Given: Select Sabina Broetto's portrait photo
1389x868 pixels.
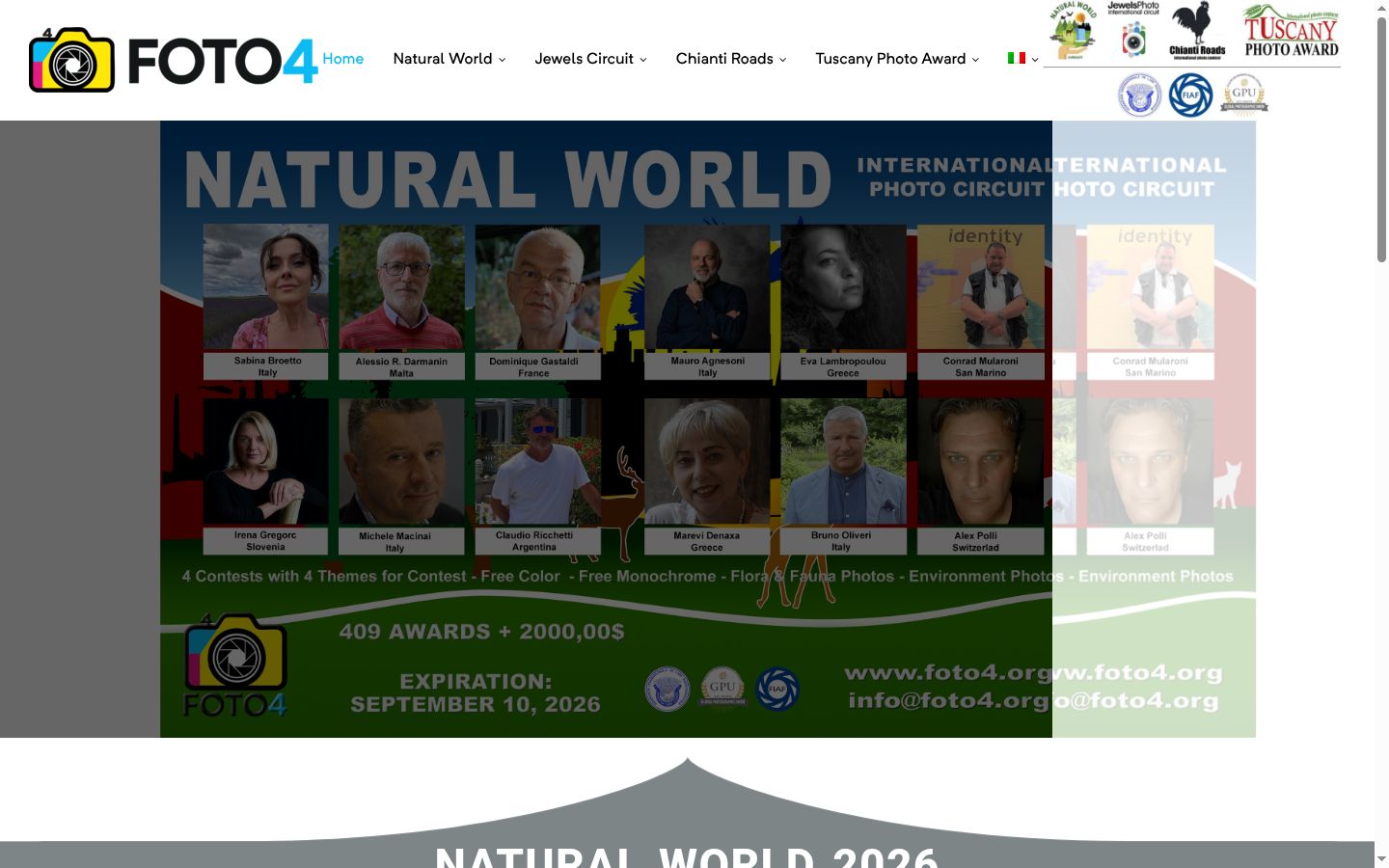Looking at the screenshot, I should pos(266,286).
